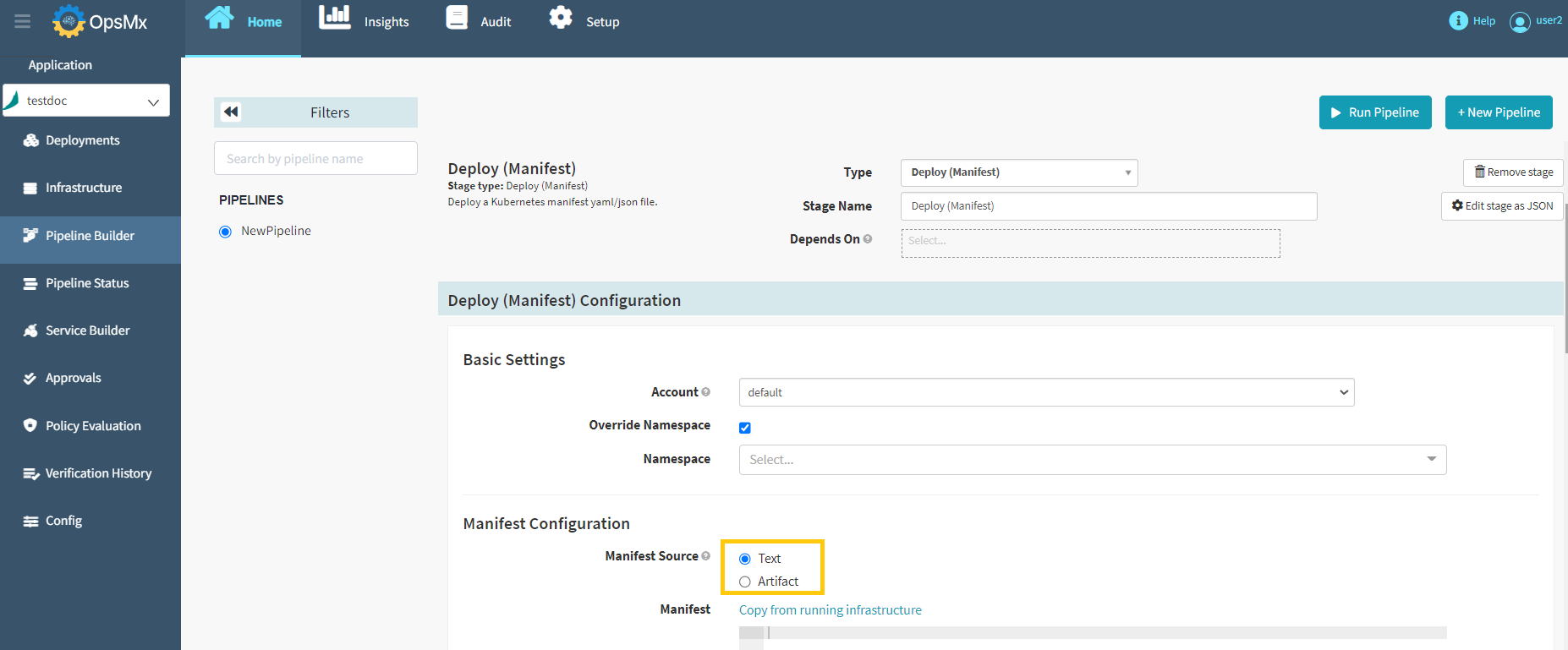Select the Text manifest source option

745,559
